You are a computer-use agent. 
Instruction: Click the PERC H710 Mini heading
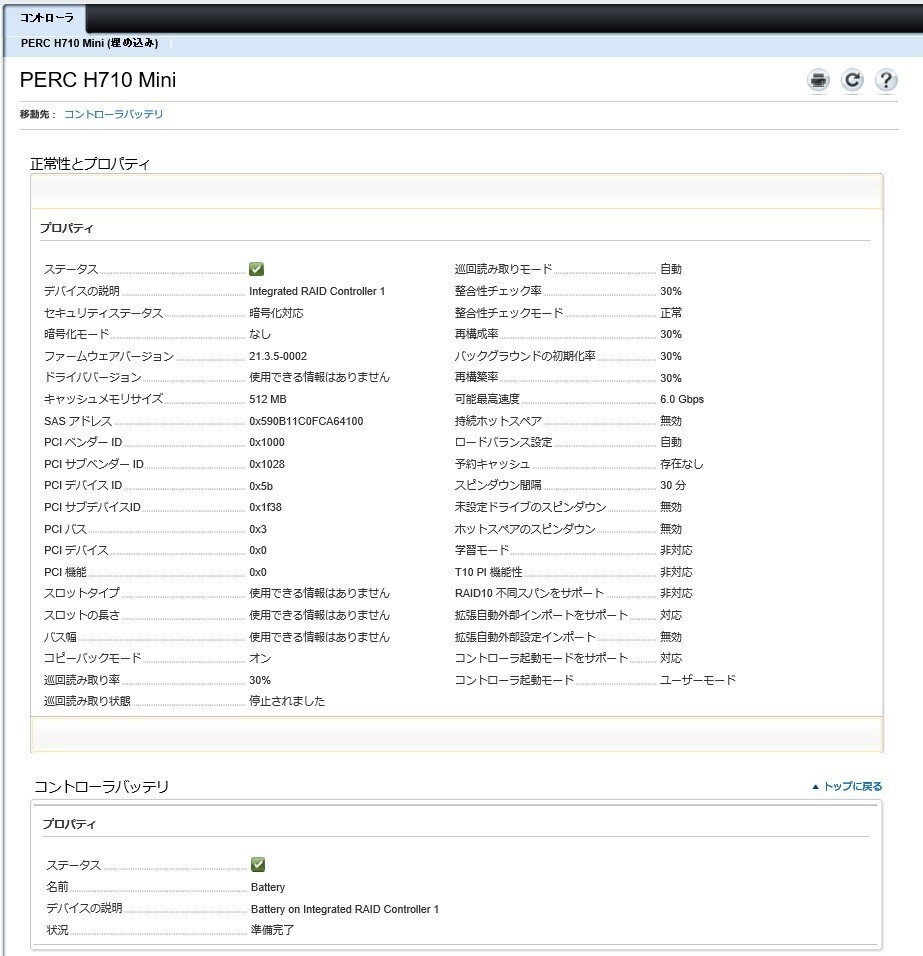98,80
